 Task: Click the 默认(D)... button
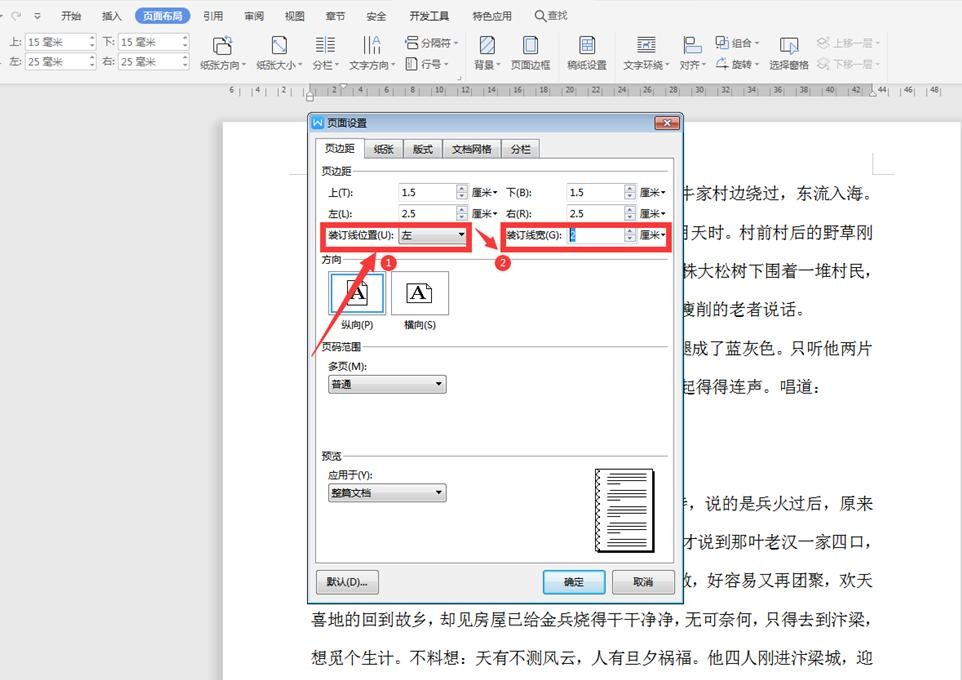click(x=347, y=581)
